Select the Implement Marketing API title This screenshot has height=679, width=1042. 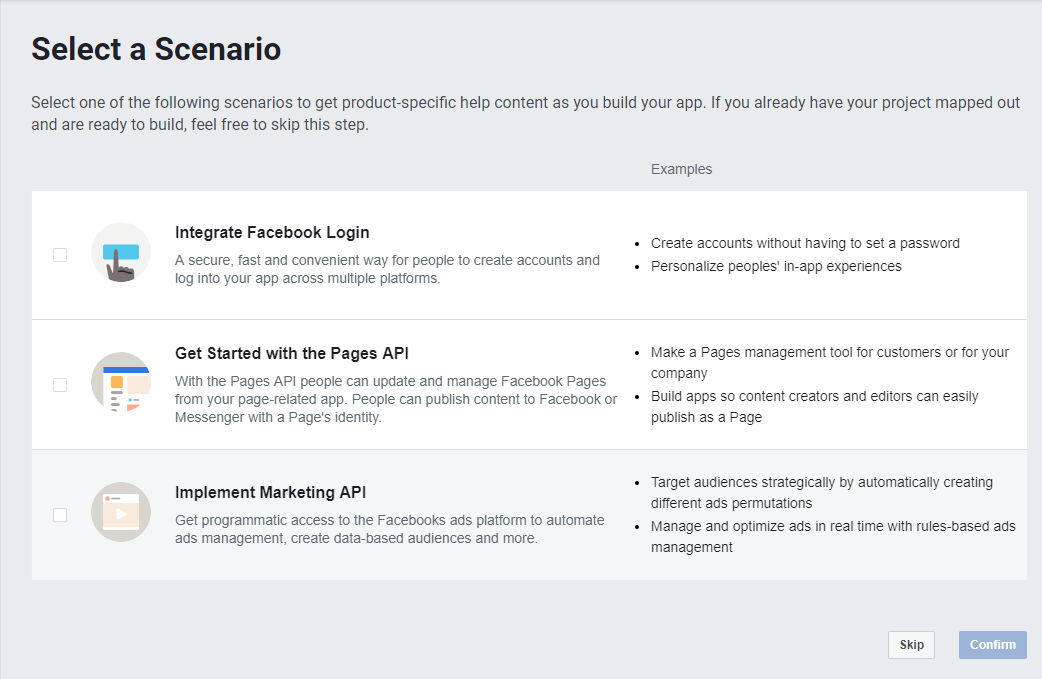pos(270,492)
